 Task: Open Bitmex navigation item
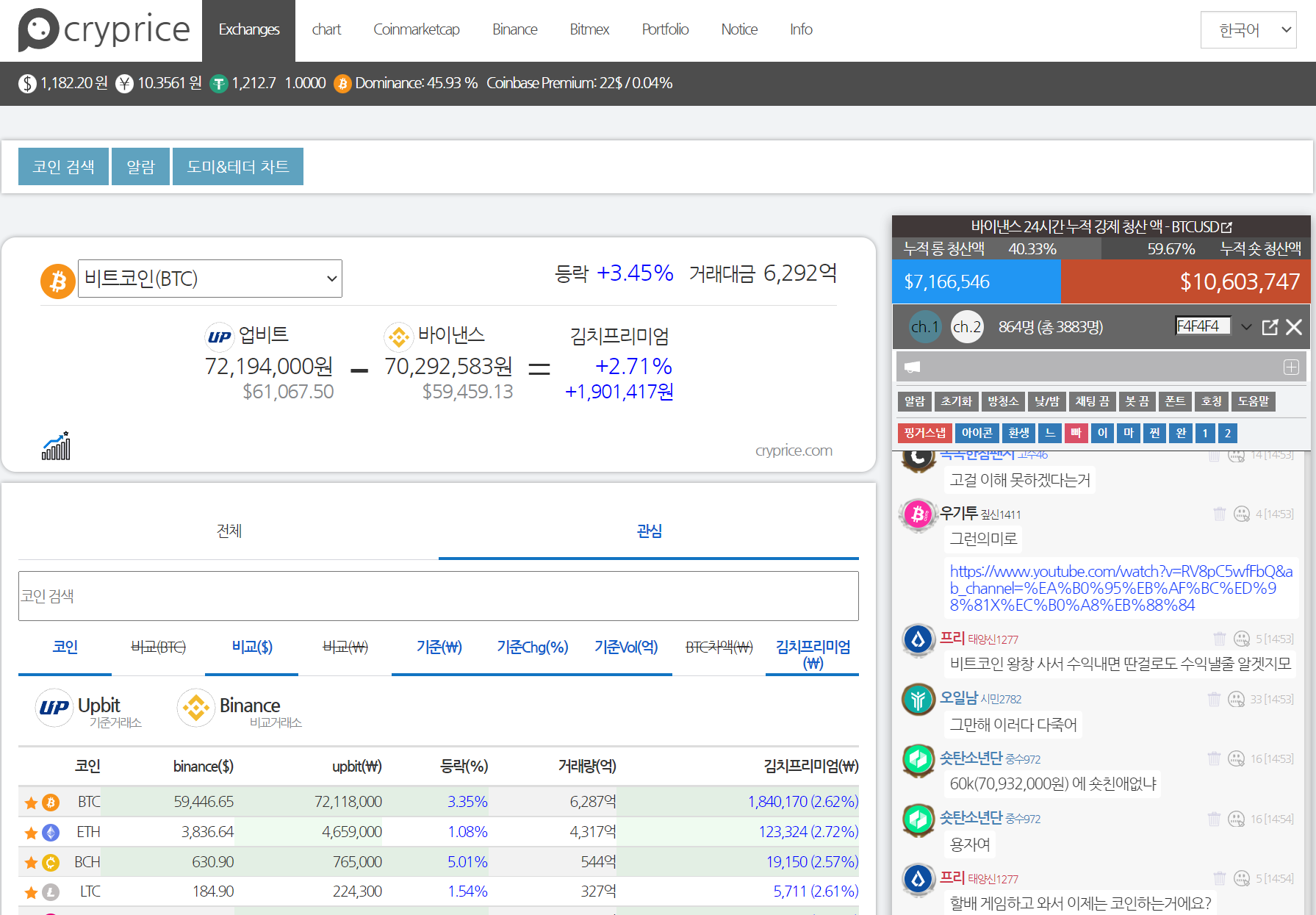[589, 30]
